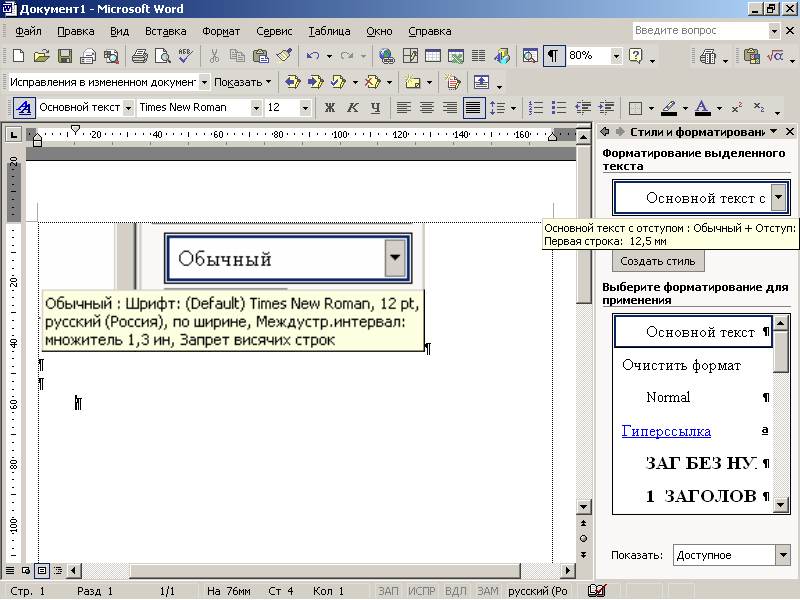Insert a hyperlink with the globe icon
Image resolution: width=800 pixels, height=600 pixels.
pos(387,56)
